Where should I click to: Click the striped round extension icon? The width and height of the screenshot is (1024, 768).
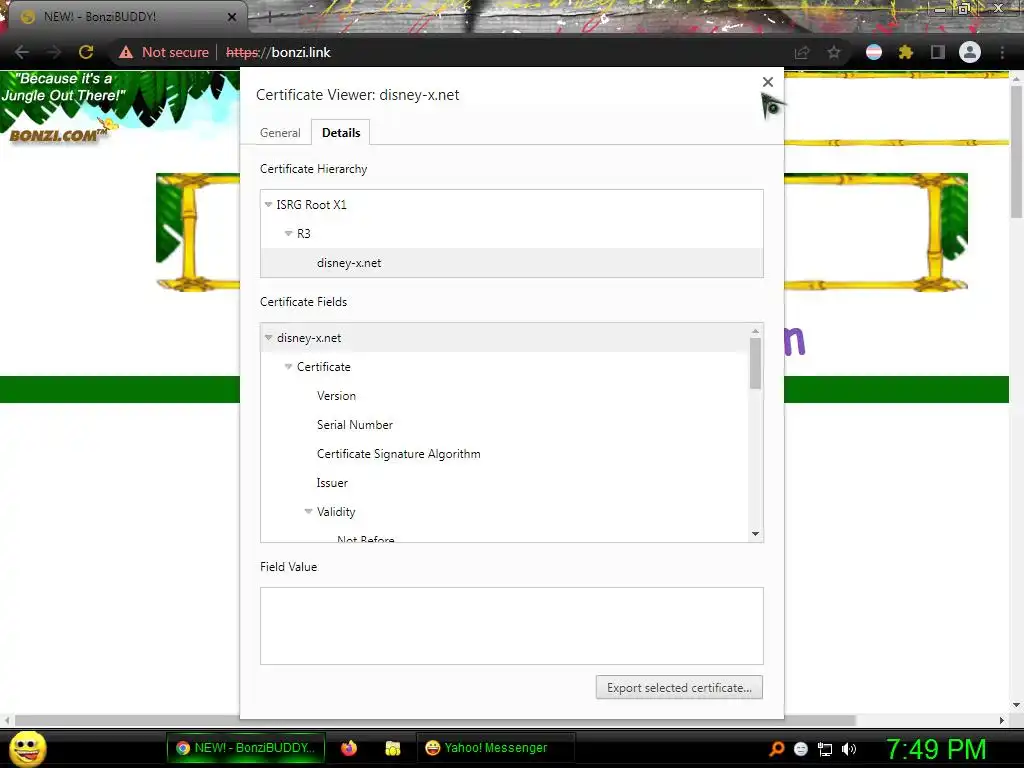tap(874, 52)
